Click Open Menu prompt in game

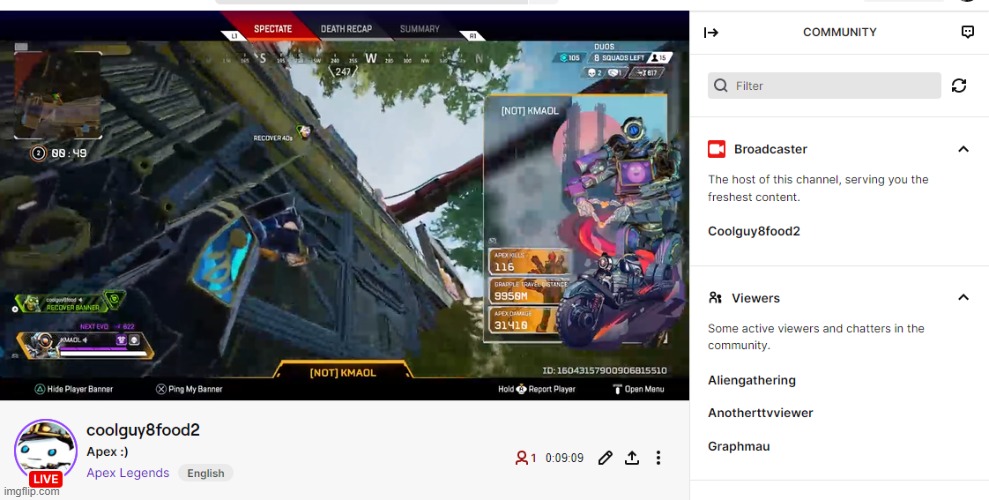[x=638, y=389]
